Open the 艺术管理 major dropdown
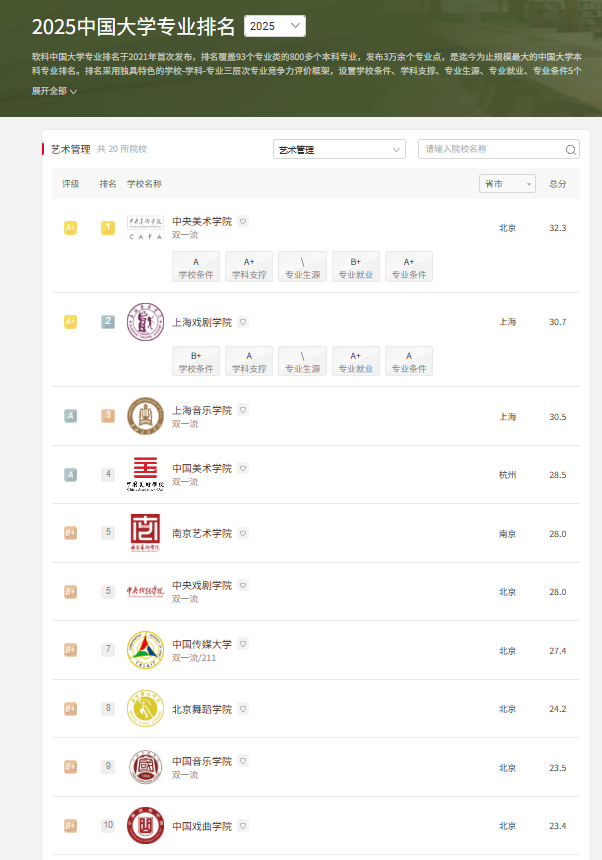 (x=338, y=149)
